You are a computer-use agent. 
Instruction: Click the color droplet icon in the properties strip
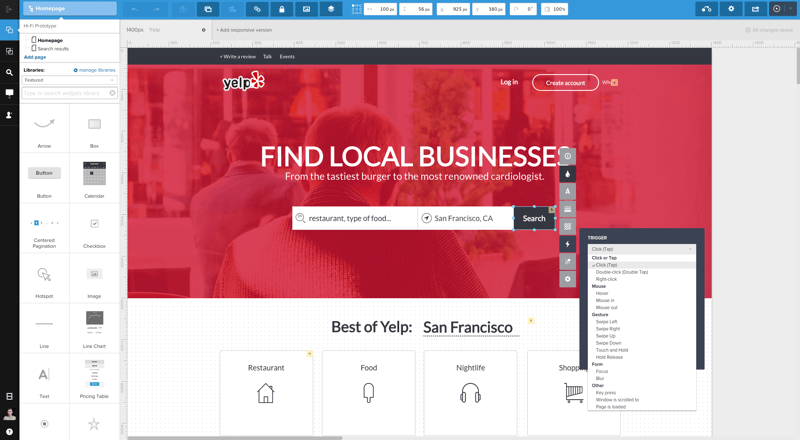point(567,174)
